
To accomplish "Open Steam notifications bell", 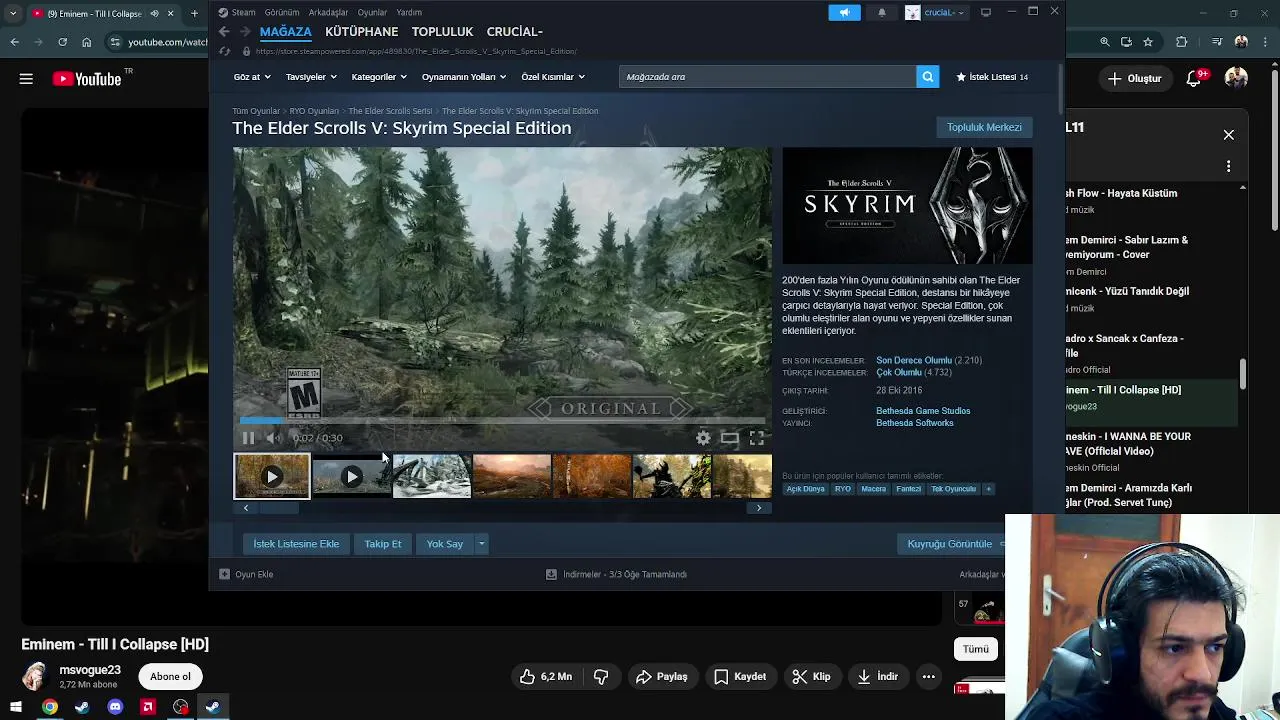I will 882,12.
